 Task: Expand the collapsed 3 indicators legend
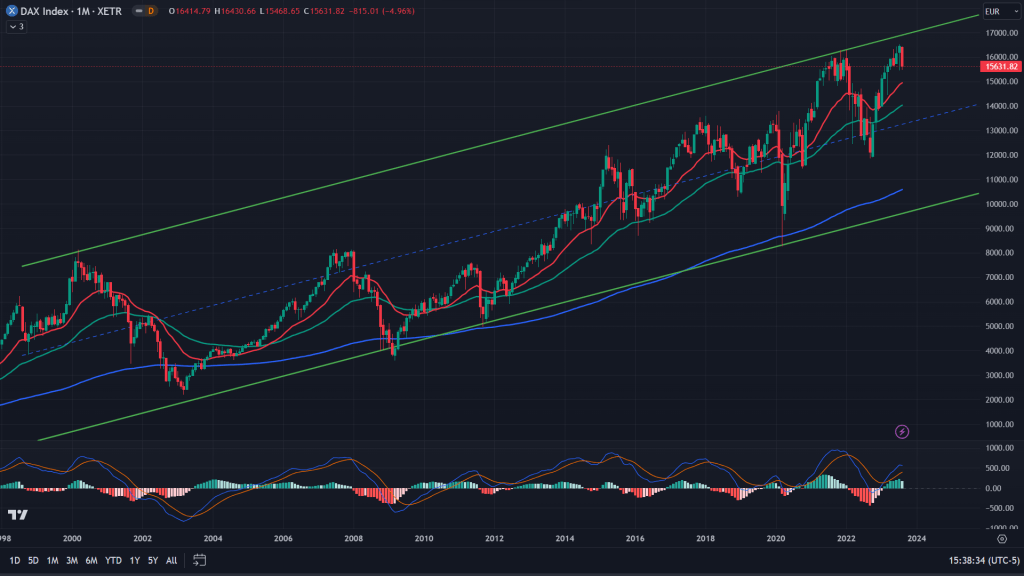pyautogui.click(x=15, y=26)
